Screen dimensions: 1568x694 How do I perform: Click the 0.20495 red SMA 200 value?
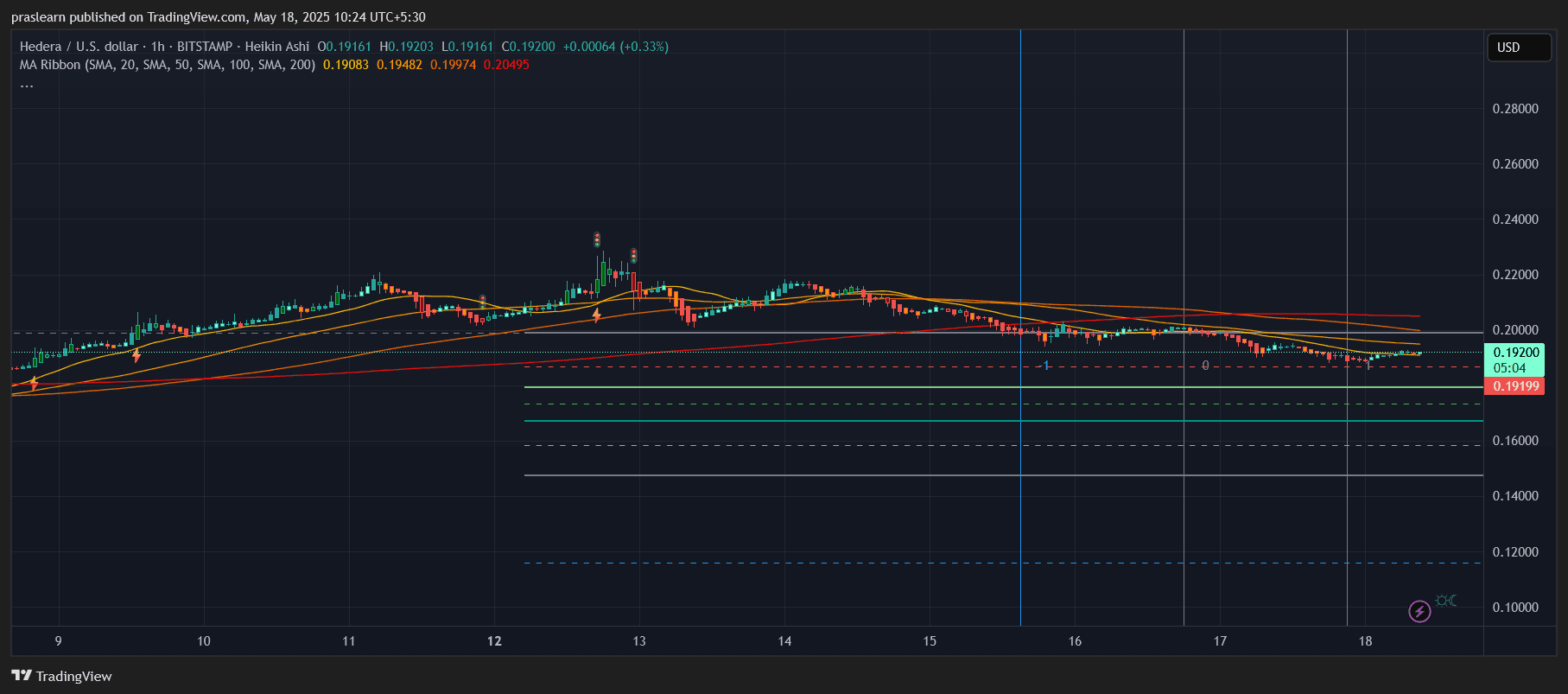506,65
